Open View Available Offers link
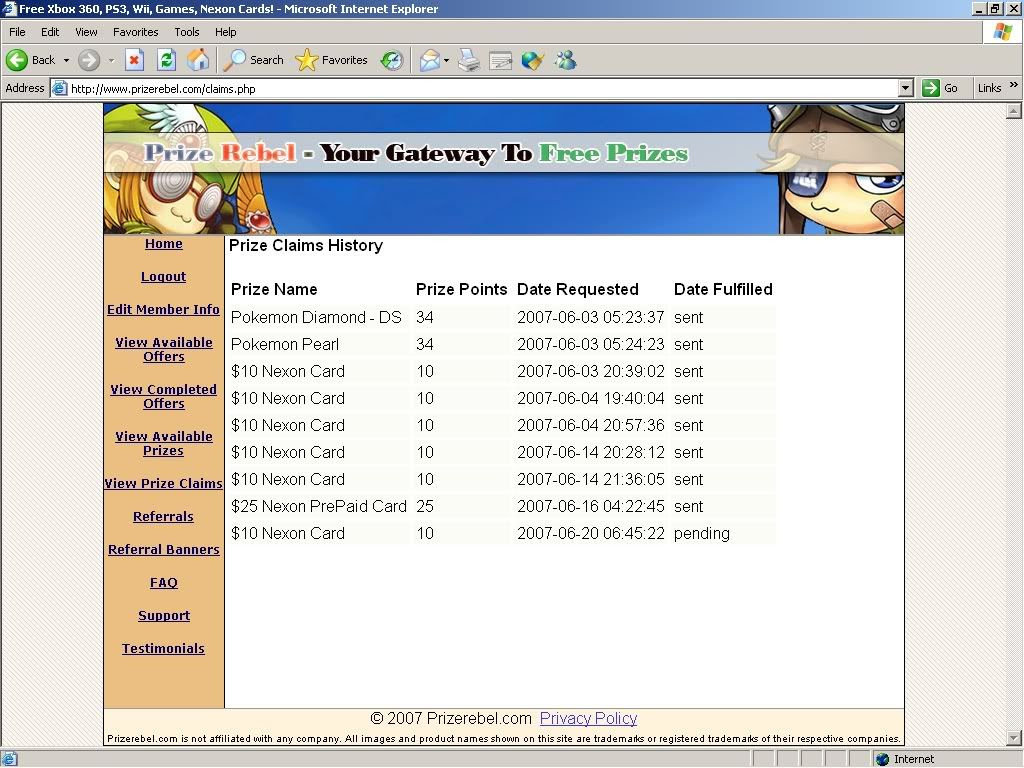1024x768 pixels. click(164, 349)
